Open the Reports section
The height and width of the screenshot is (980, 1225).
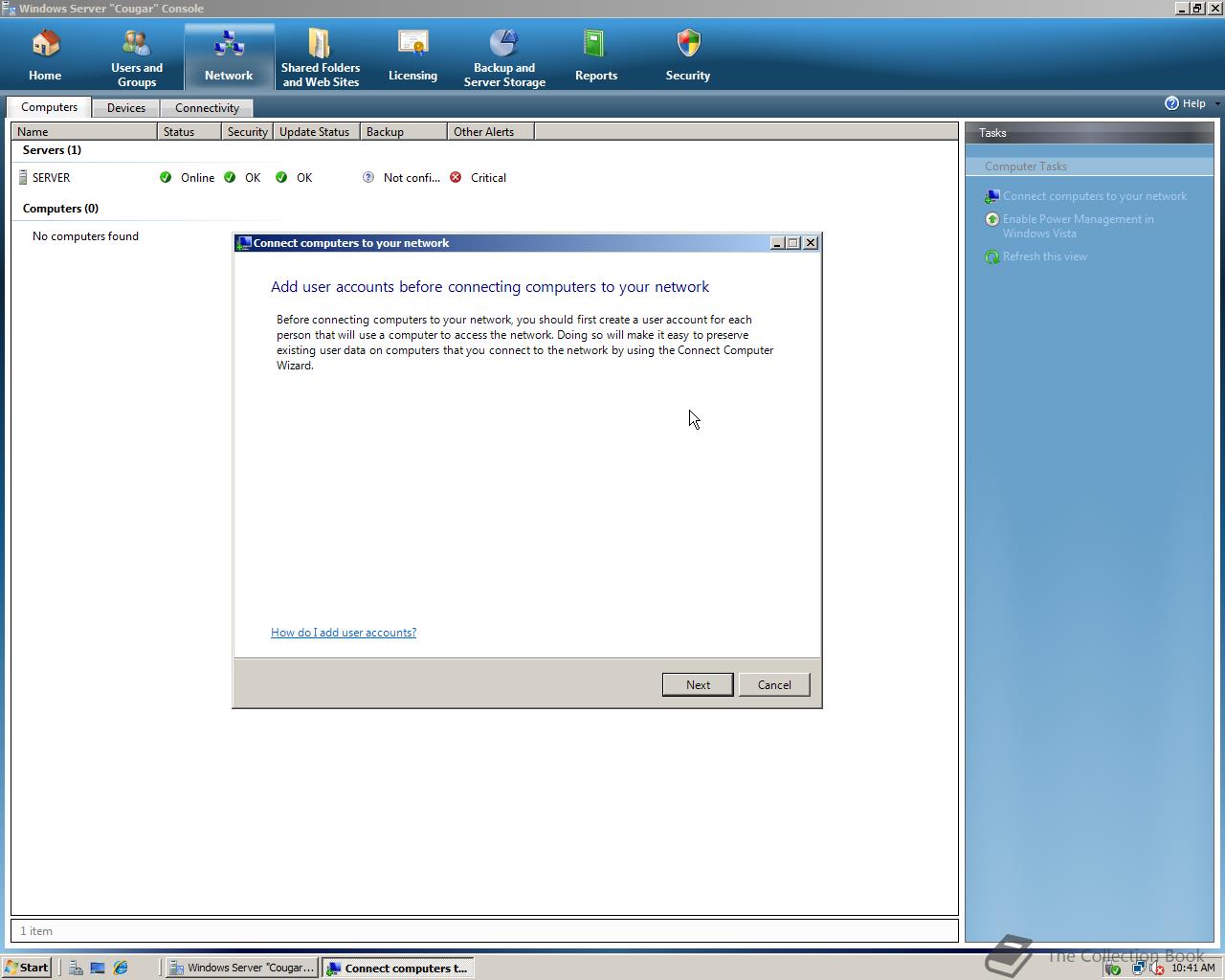596,57
